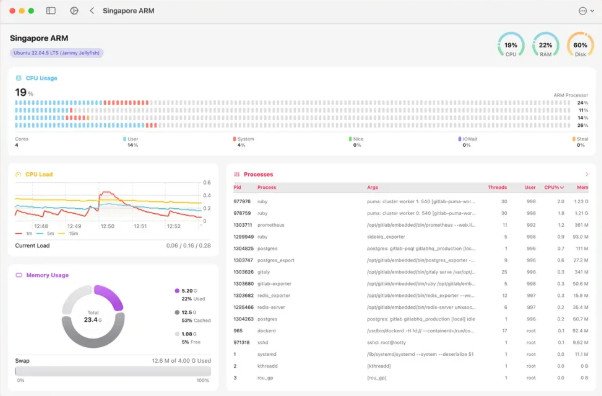The width and height of the screenshot is (602, 396).
Task: Click the CPU Usage chip icon
Action: point(18,78)
